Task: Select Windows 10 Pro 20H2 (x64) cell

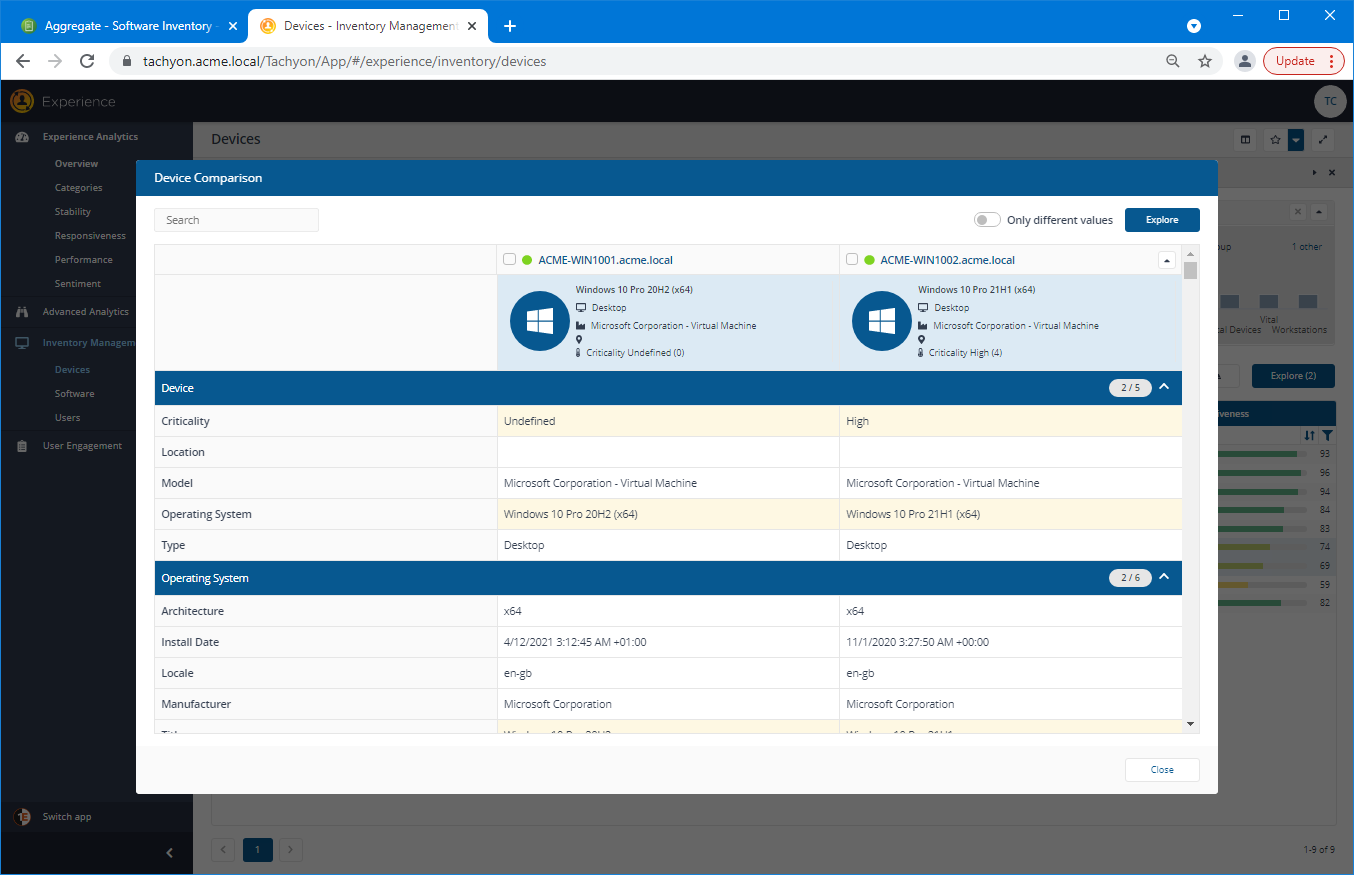Action: coord(668,514)
